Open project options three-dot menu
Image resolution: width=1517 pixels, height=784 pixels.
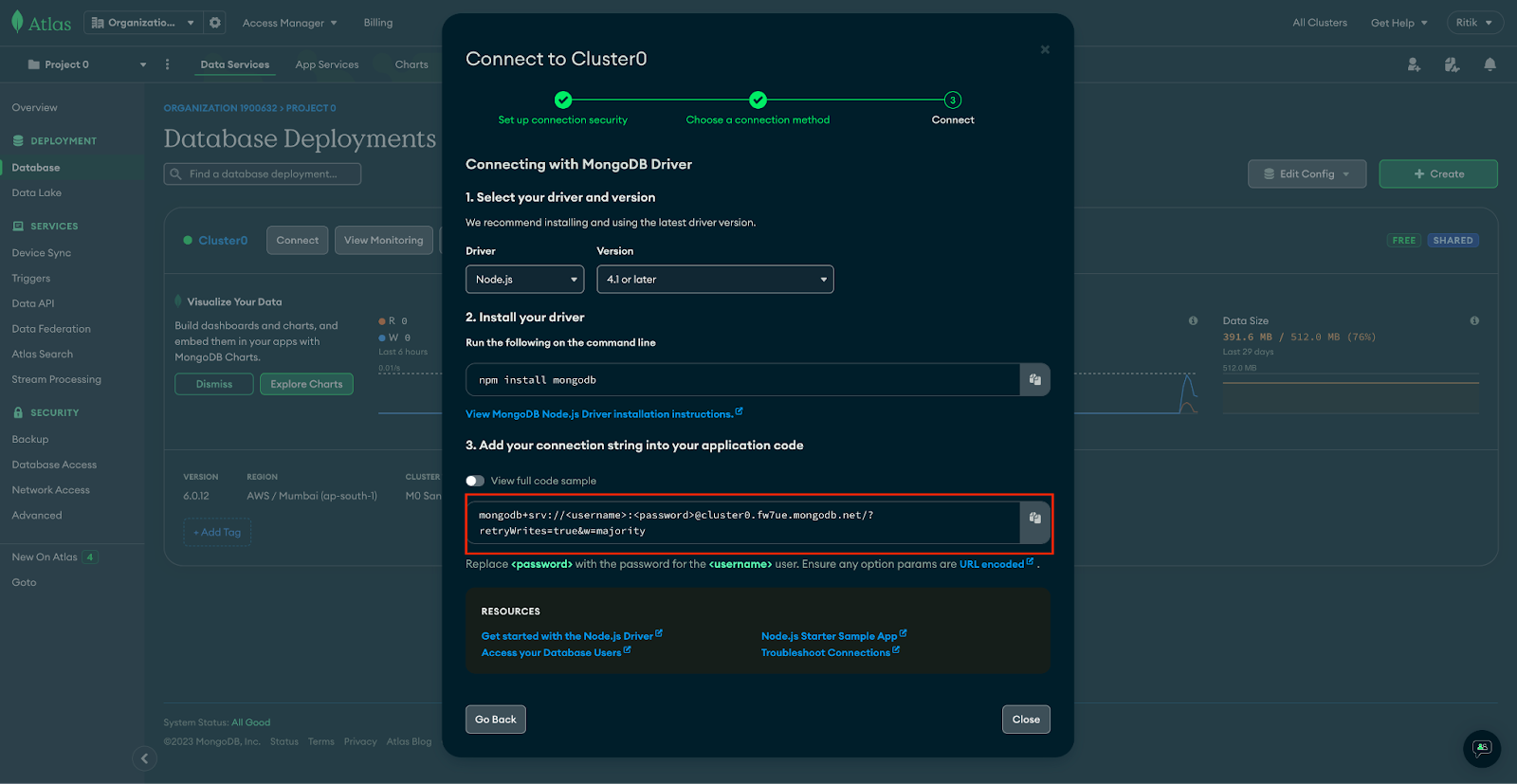coord(168,64)
